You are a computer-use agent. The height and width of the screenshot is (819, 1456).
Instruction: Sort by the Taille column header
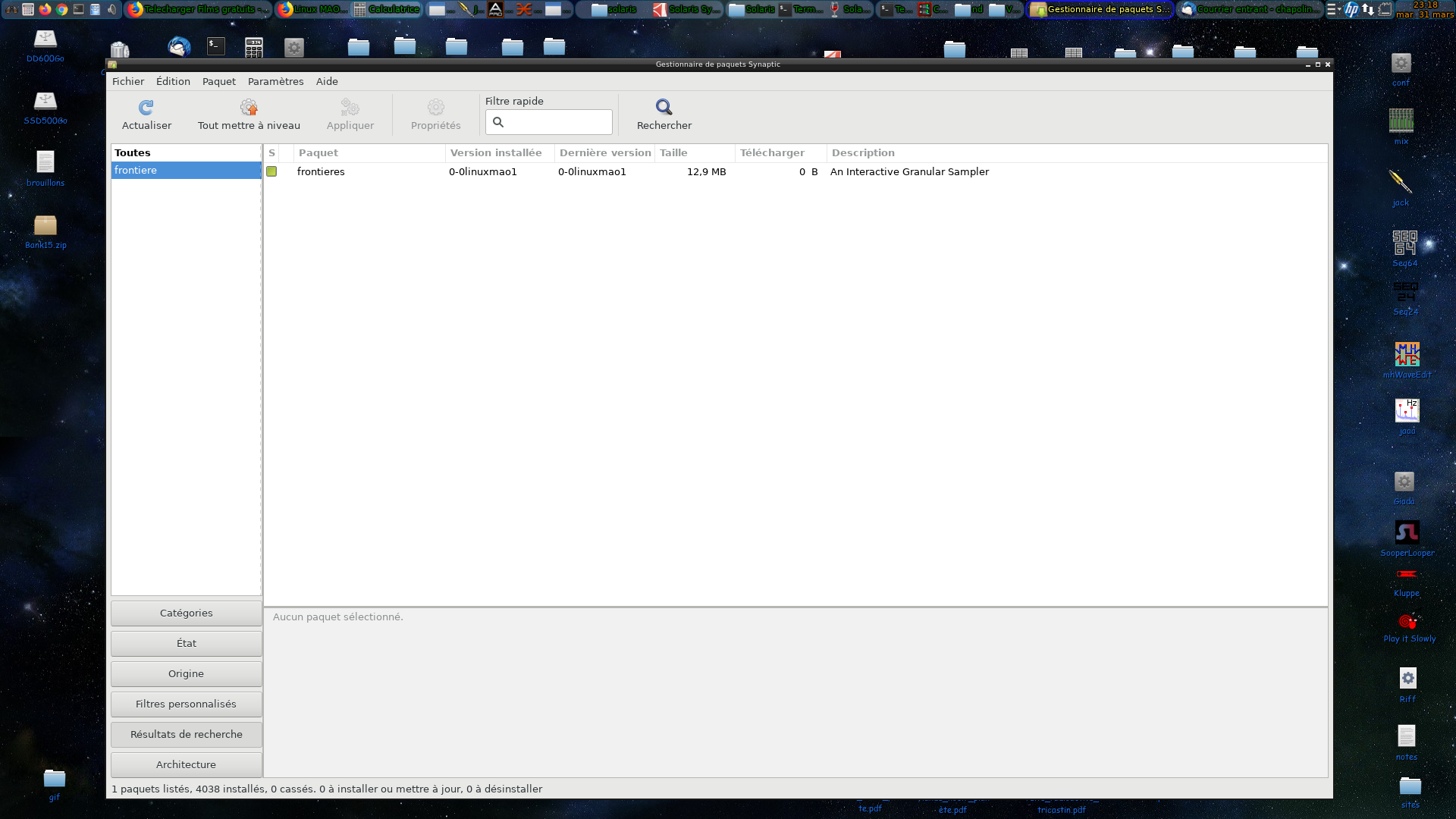673,153
